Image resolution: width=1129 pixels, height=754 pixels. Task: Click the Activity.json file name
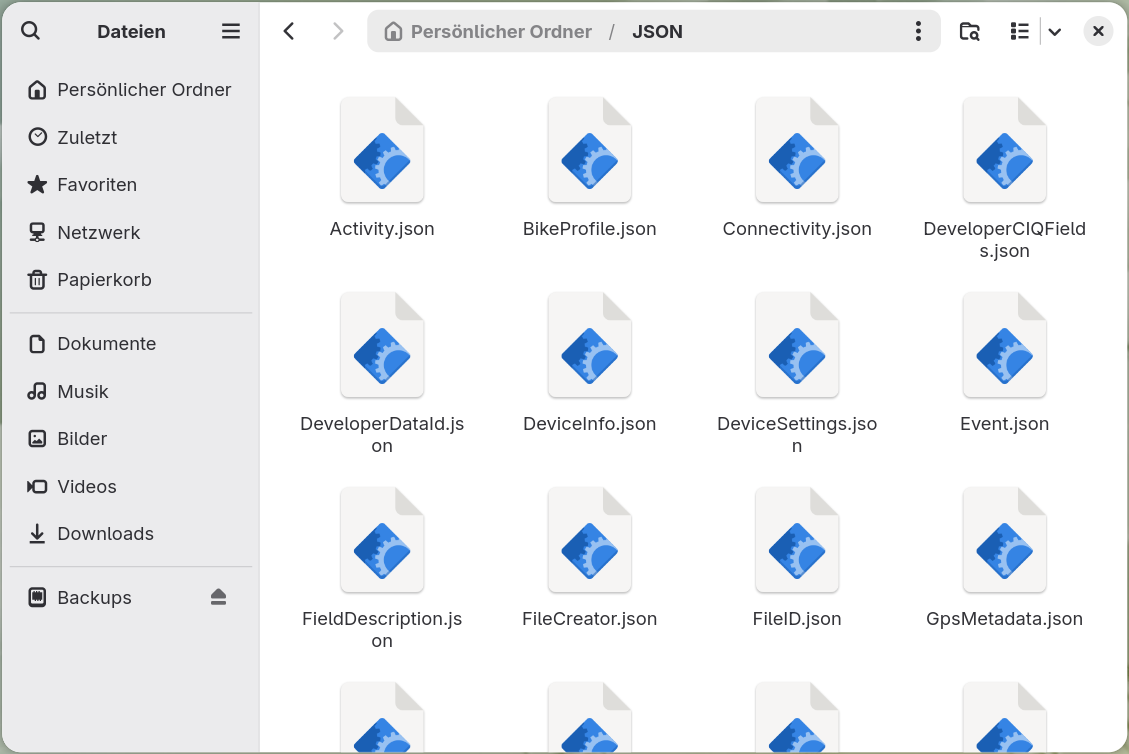(x=382, y=229)
